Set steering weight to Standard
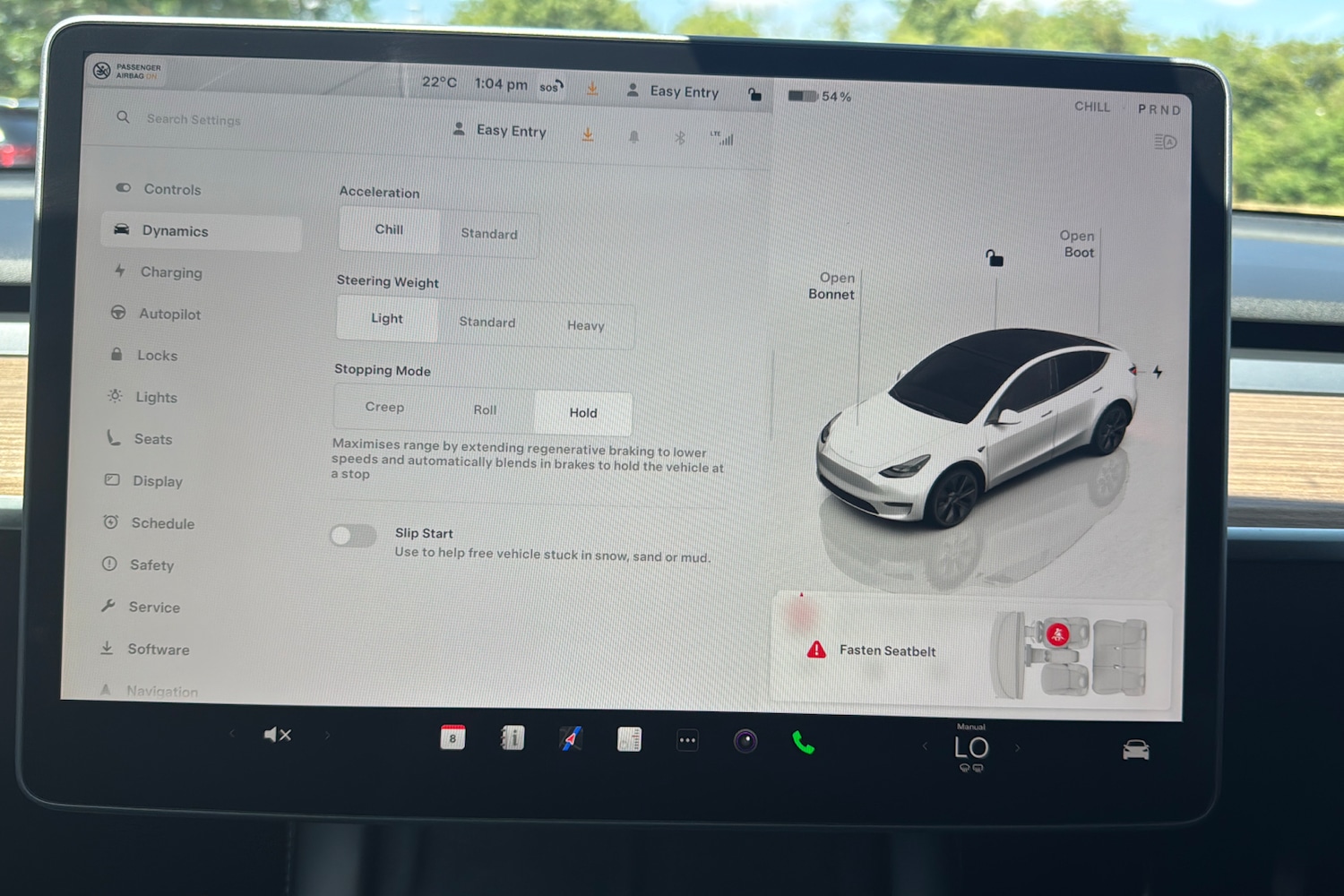 (x=487, y=322)
